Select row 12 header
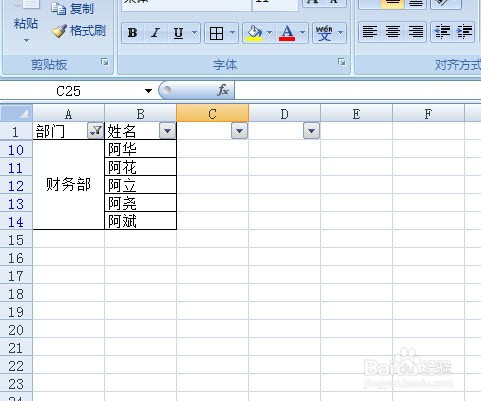 point(16,186)
